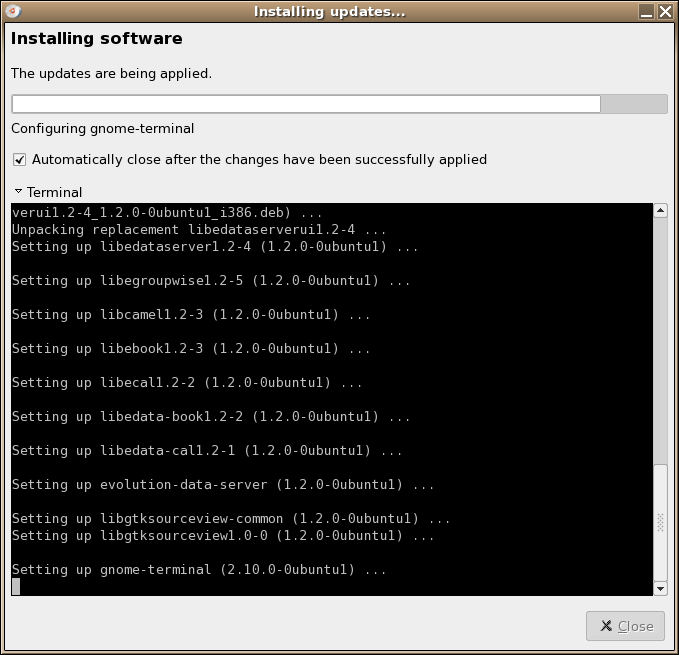Click the unfilled grey end of progress bar

(634, 104)
